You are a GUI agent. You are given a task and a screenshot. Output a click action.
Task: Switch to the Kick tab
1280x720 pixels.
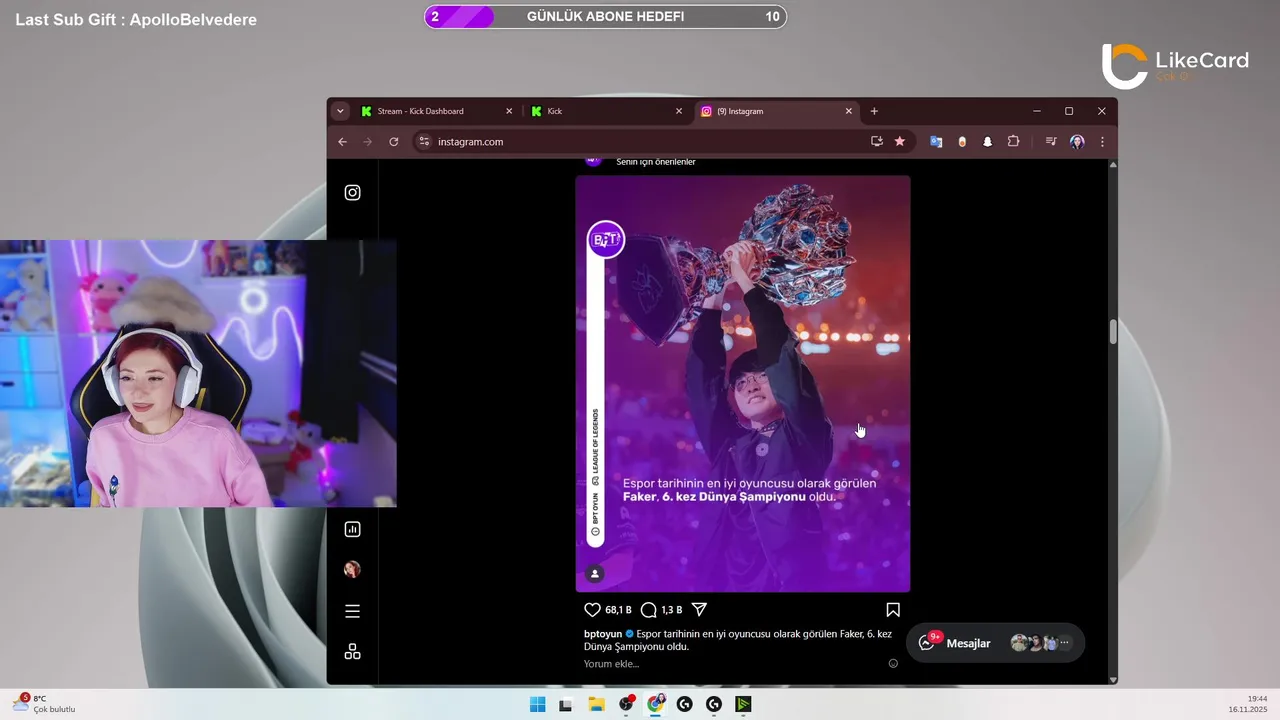click(607, 111)
